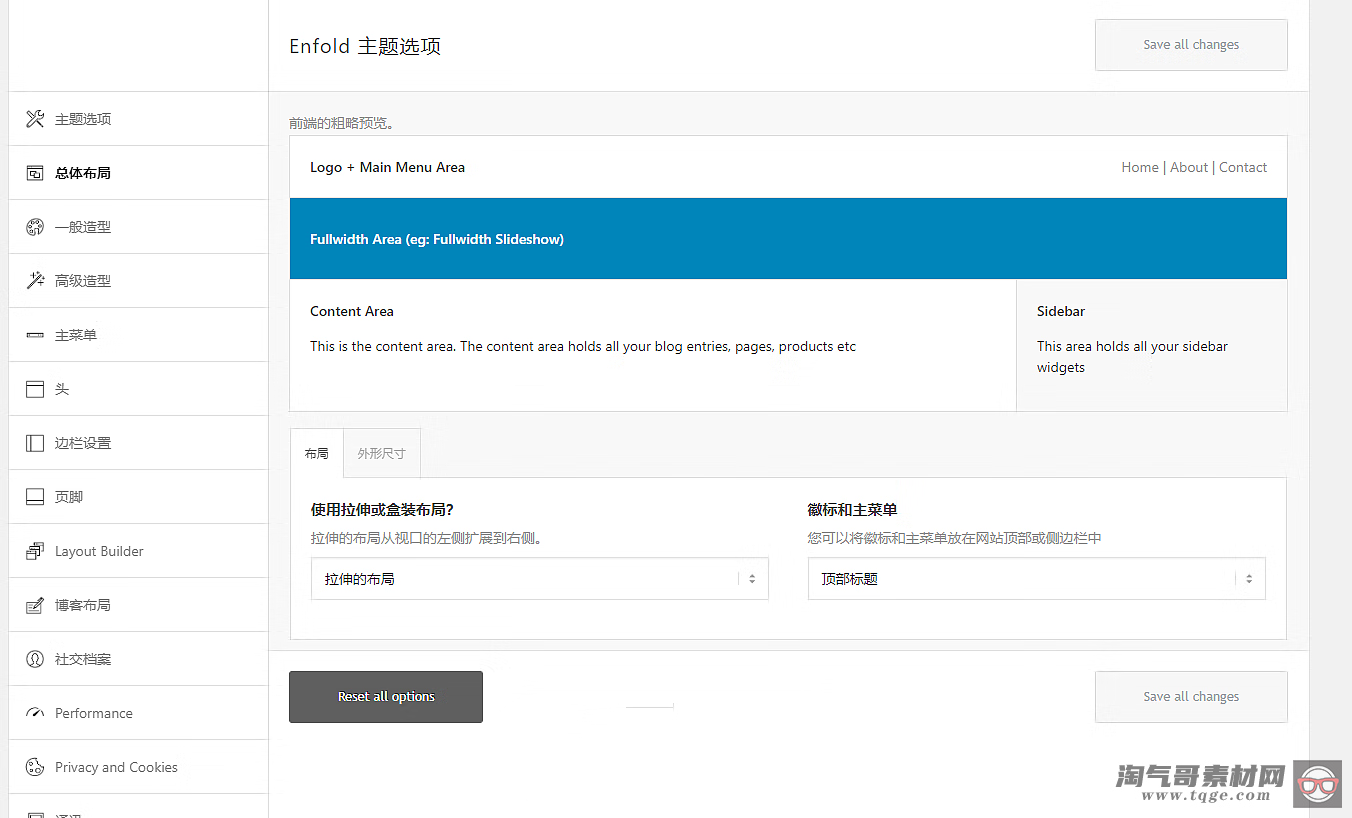Click the Layout Builder stacked-squares icon

(x=35, y=551)
